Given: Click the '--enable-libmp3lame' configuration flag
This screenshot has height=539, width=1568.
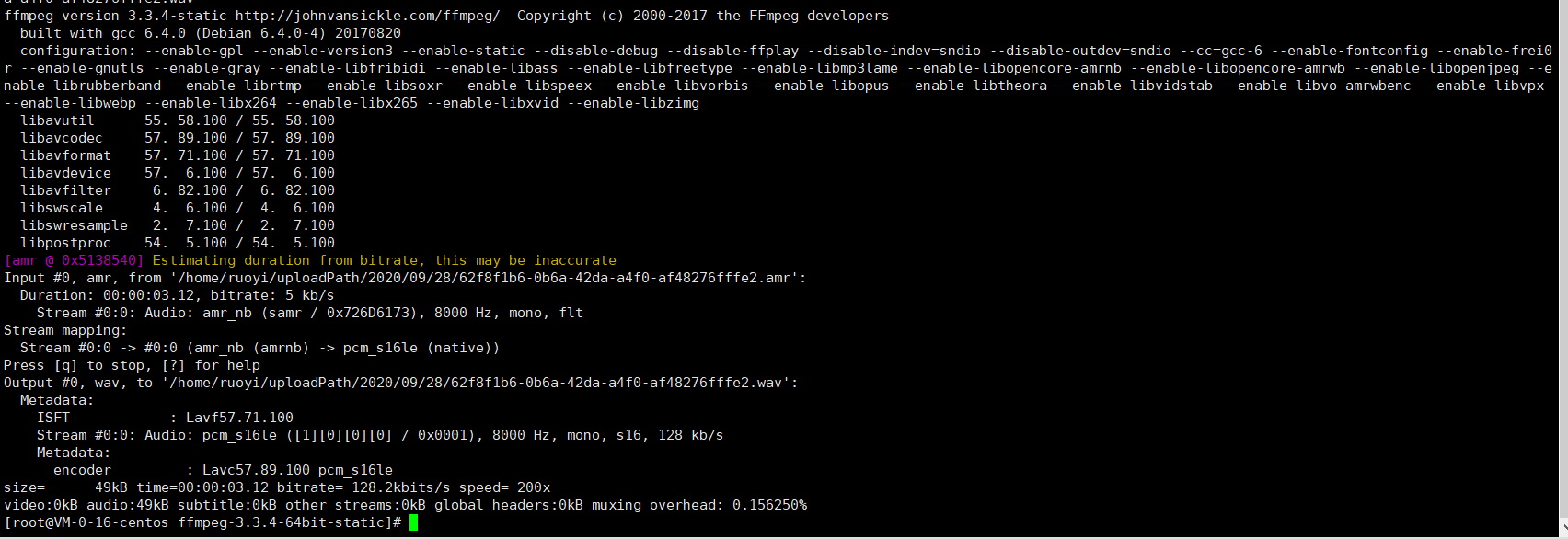Looking at the screenshot, I should [x=820, y=68].
